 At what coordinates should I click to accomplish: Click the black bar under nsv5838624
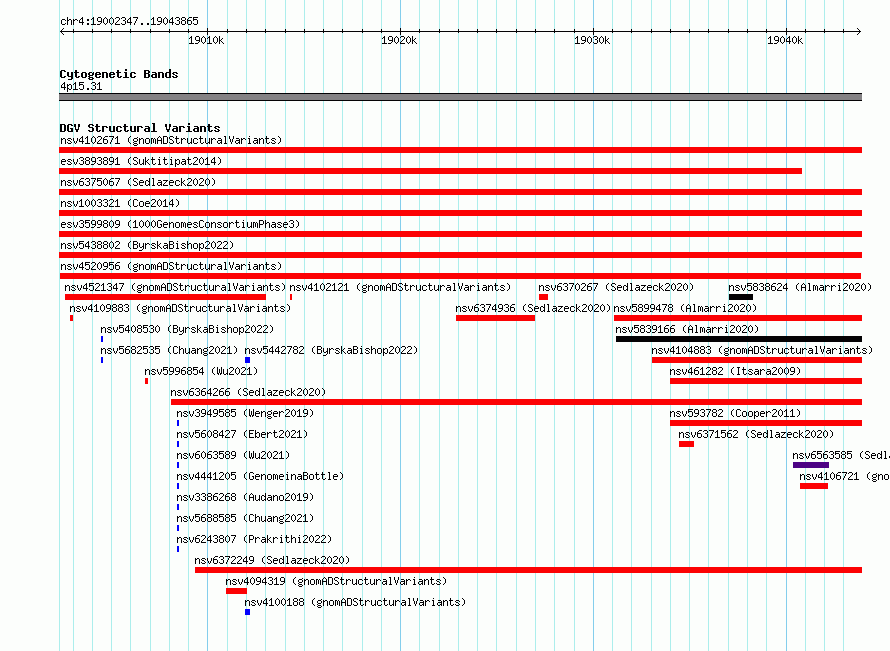tap(741, 297)
